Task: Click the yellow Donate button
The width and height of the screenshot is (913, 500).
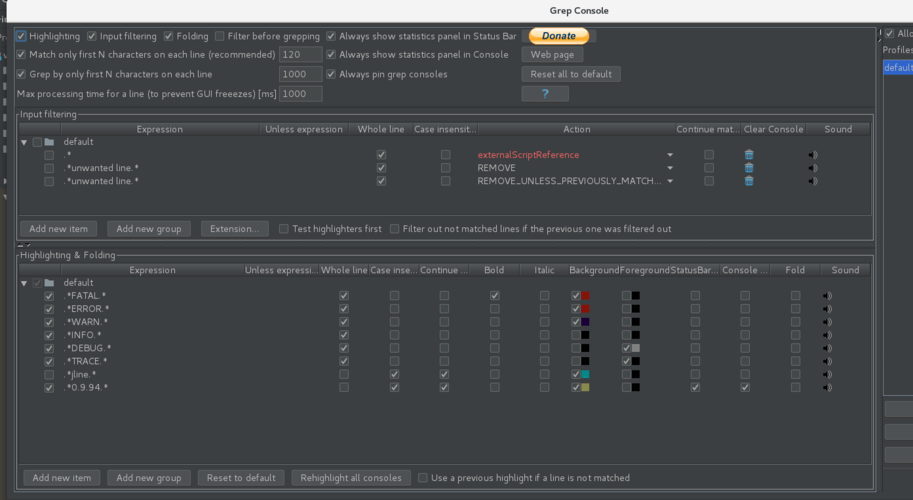Action: (559, 36)
